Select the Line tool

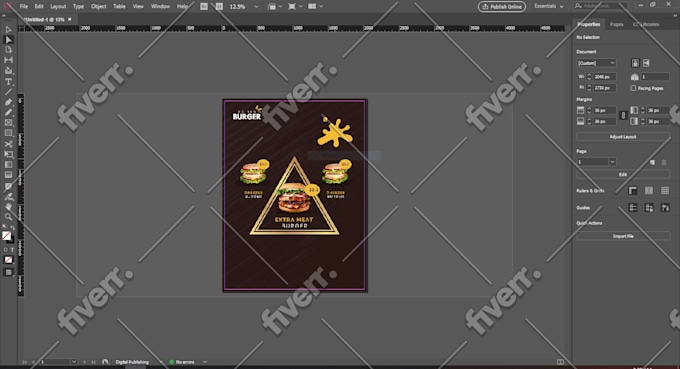coord(8,92)
